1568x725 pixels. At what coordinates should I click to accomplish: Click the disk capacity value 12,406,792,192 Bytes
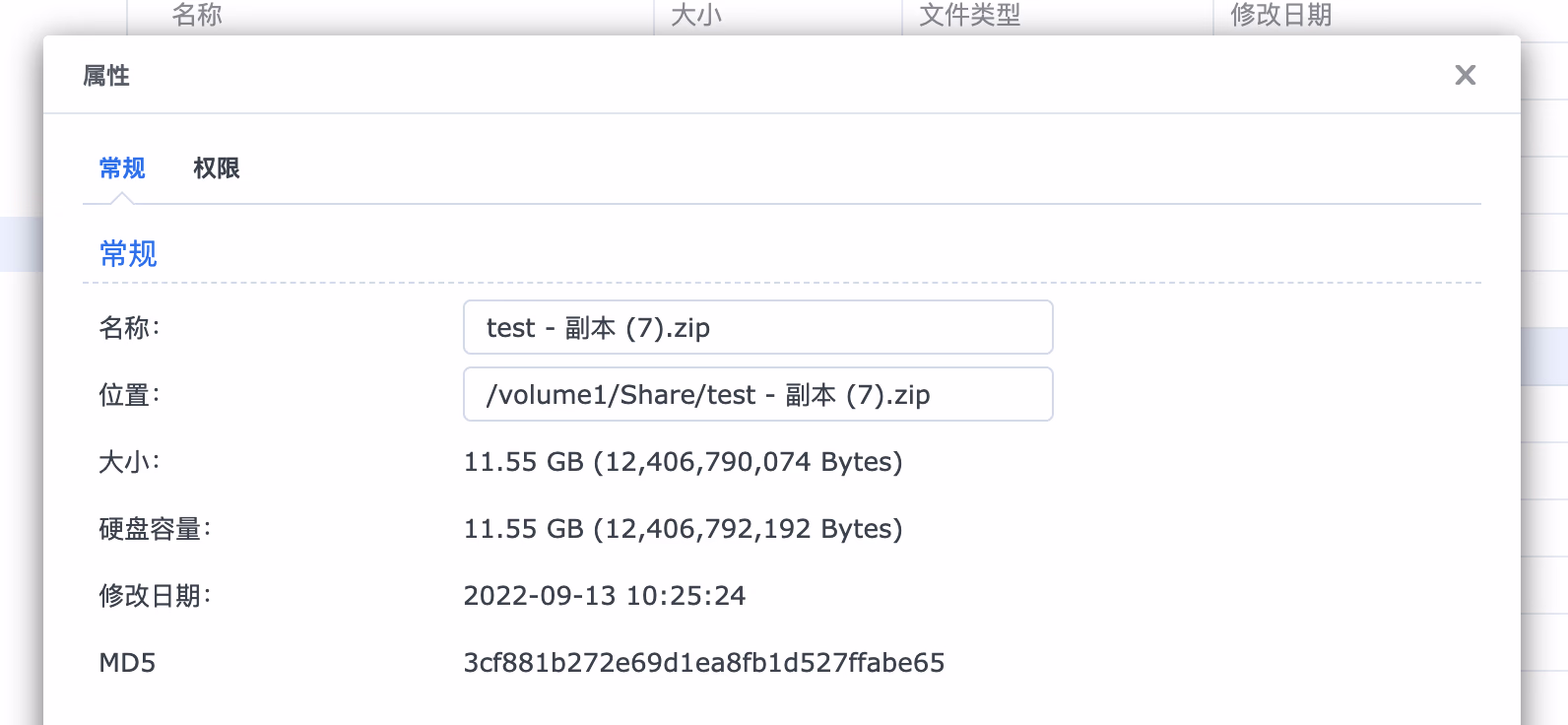[x=683, y=528]
